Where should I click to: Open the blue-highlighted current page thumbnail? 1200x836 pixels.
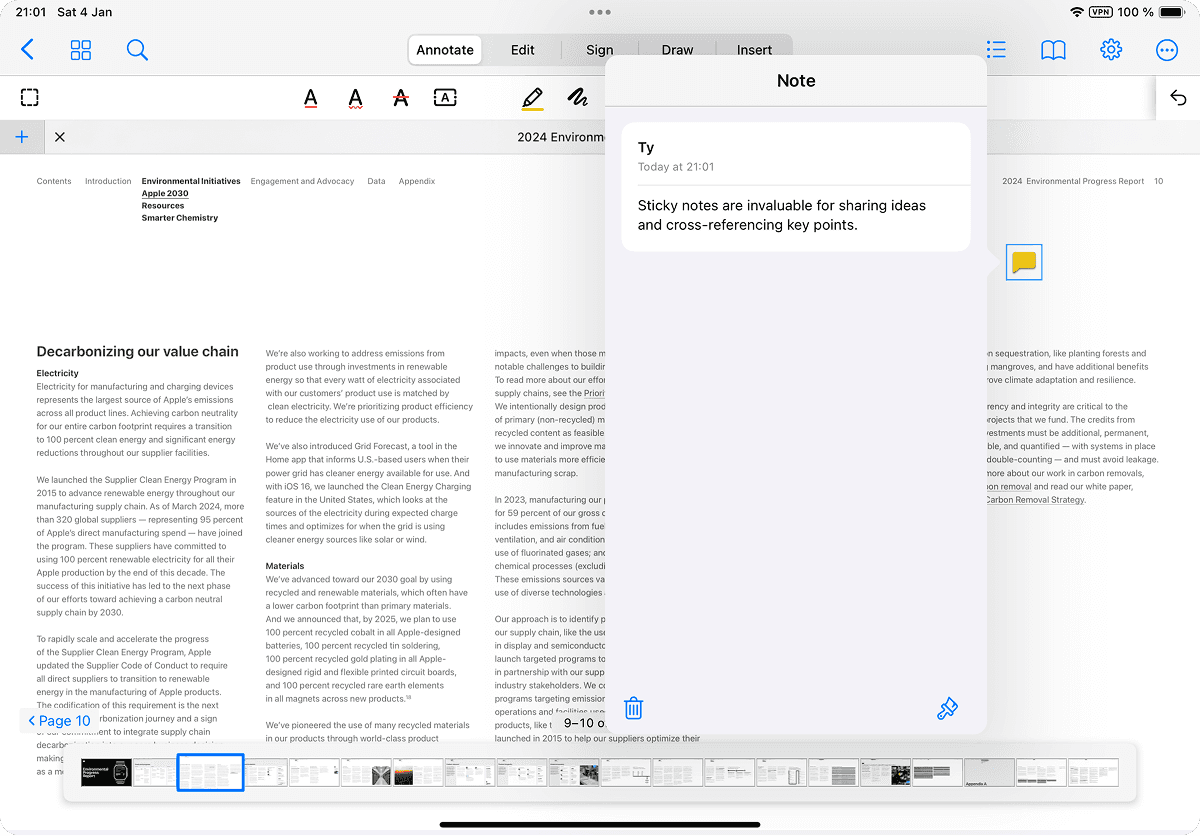click(x=210, y=772)
